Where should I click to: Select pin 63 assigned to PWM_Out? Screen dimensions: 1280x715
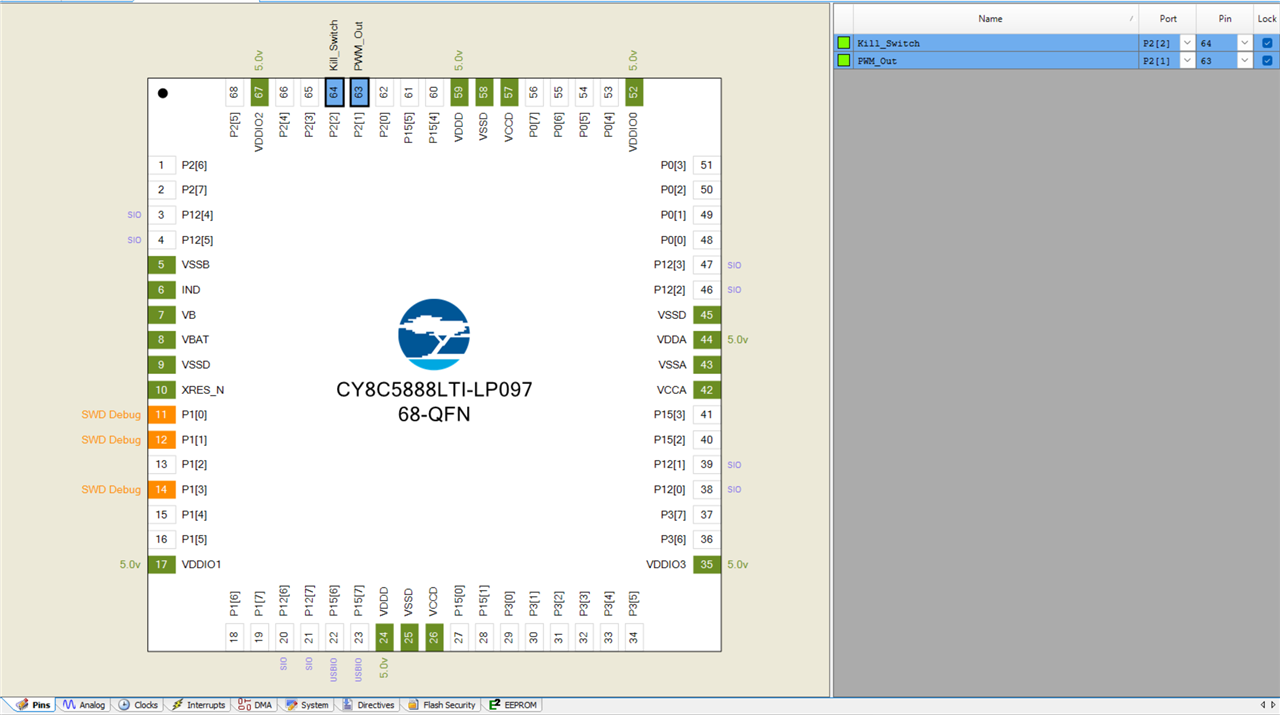click(x=359, y=92)
